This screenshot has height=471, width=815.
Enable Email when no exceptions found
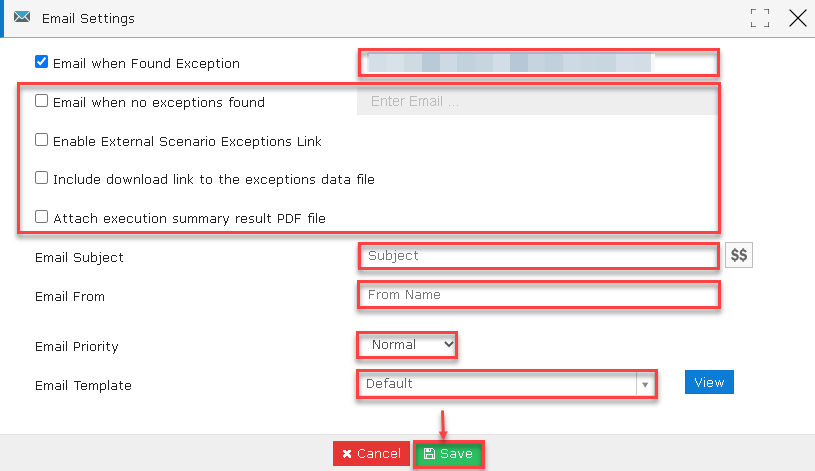[42, 101]
